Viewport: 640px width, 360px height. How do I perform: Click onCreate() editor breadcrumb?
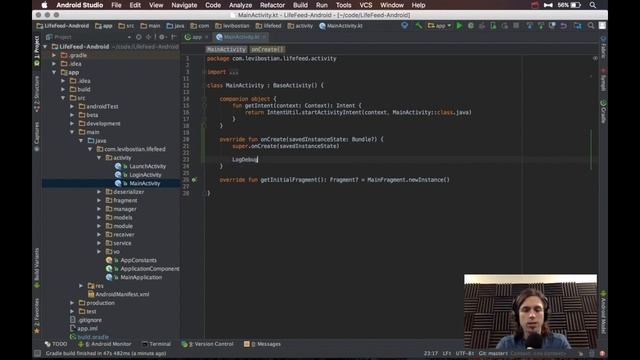(x=267, y=49)
